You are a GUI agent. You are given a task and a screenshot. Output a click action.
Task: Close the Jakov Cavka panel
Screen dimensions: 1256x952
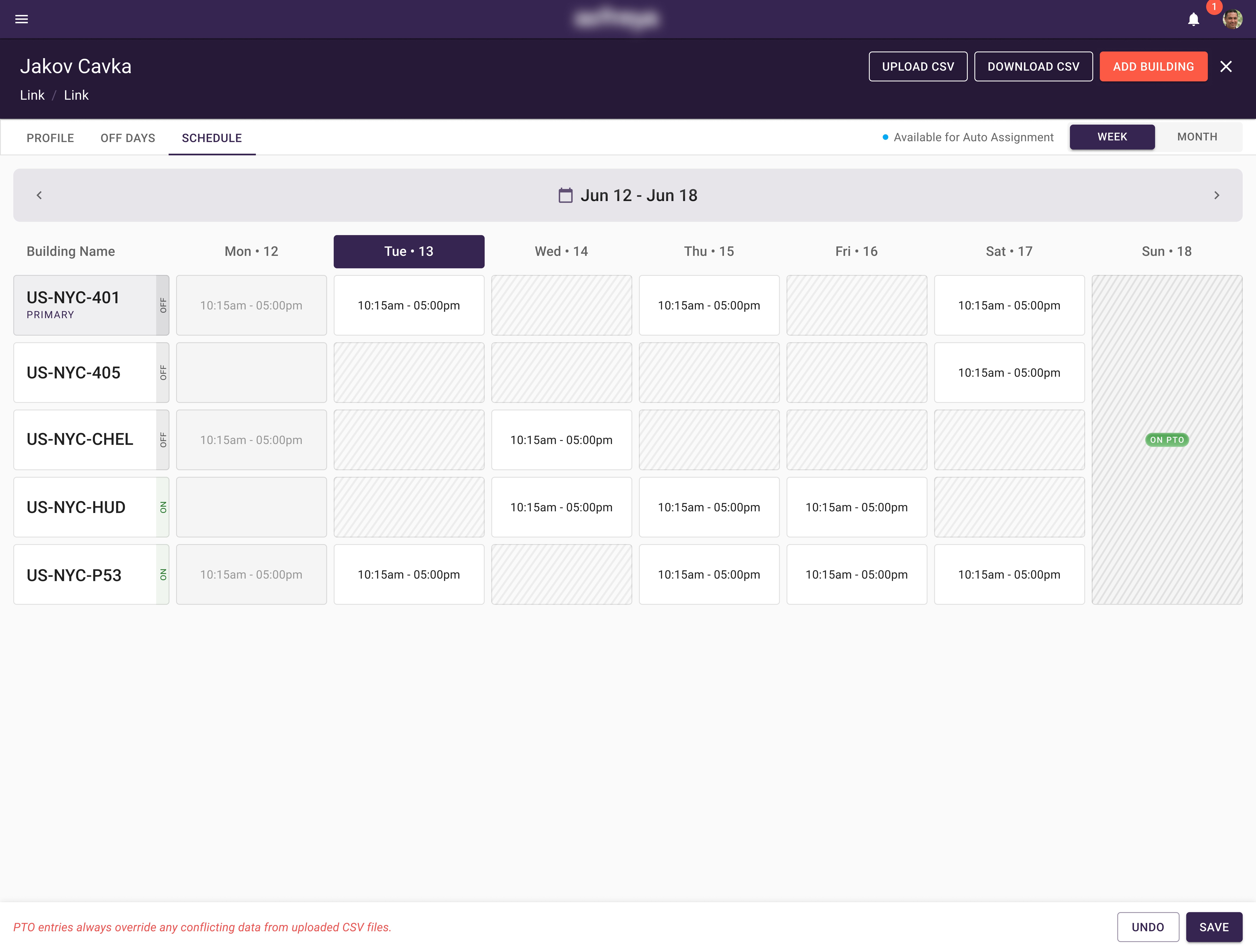[1226, 66]
